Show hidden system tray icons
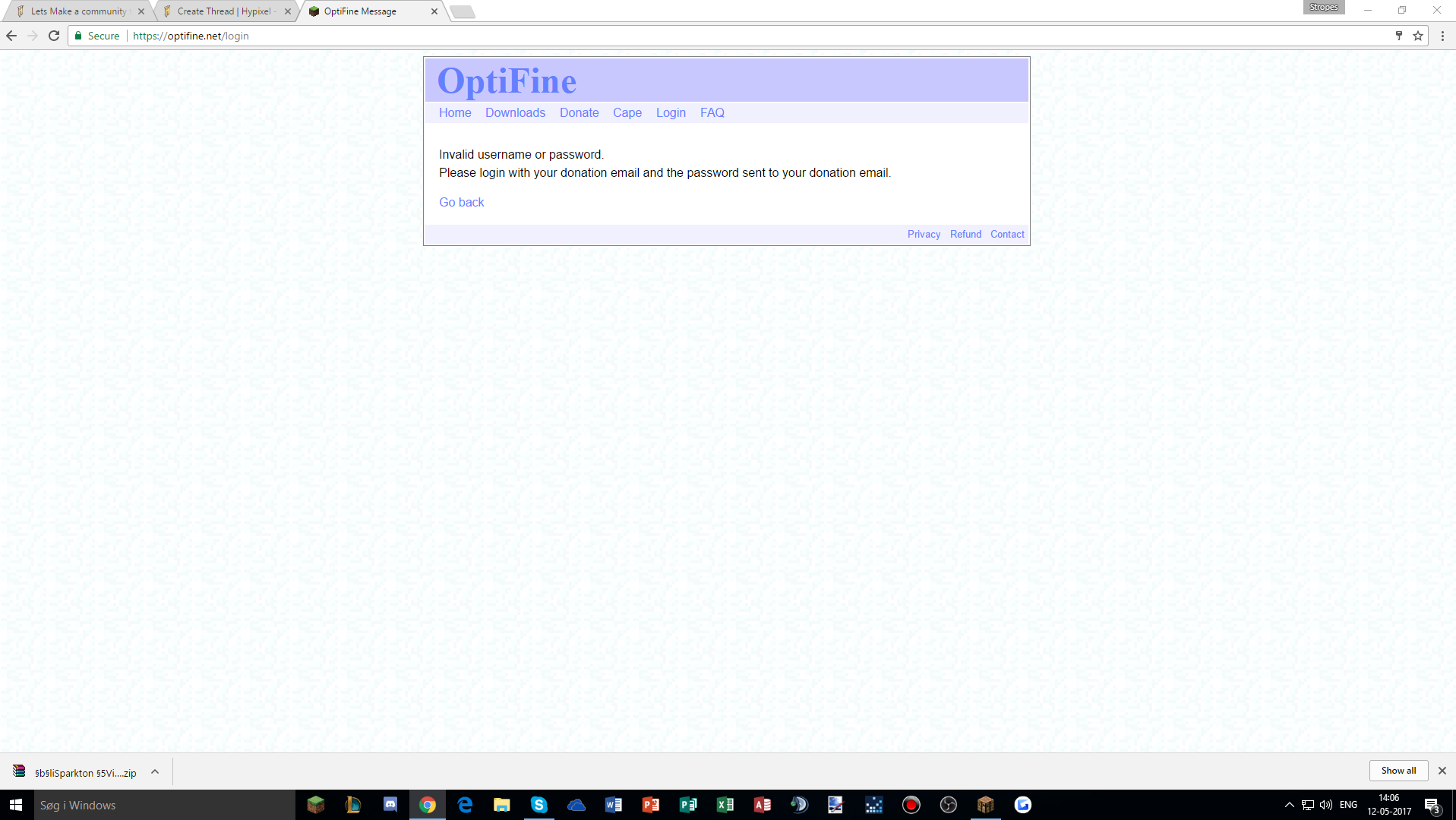Viewport: 1456px width, 820px height. tap(1289, 805)
